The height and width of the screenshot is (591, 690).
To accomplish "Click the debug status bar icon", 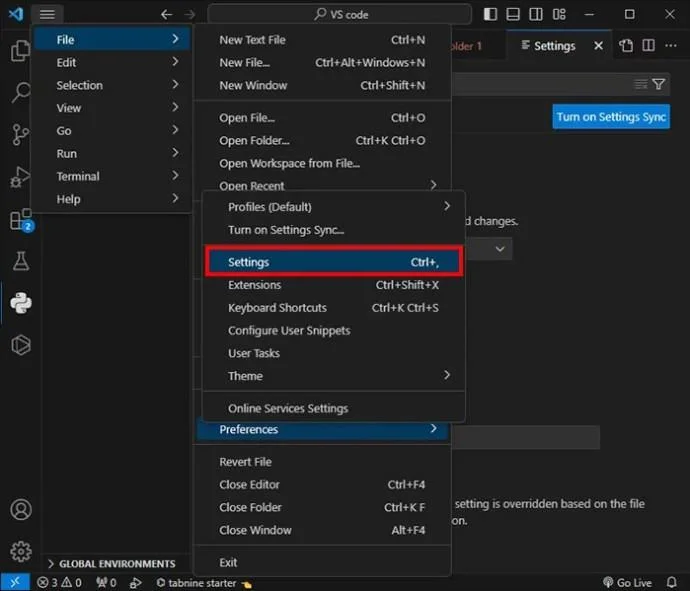I will tap(136, 583).
